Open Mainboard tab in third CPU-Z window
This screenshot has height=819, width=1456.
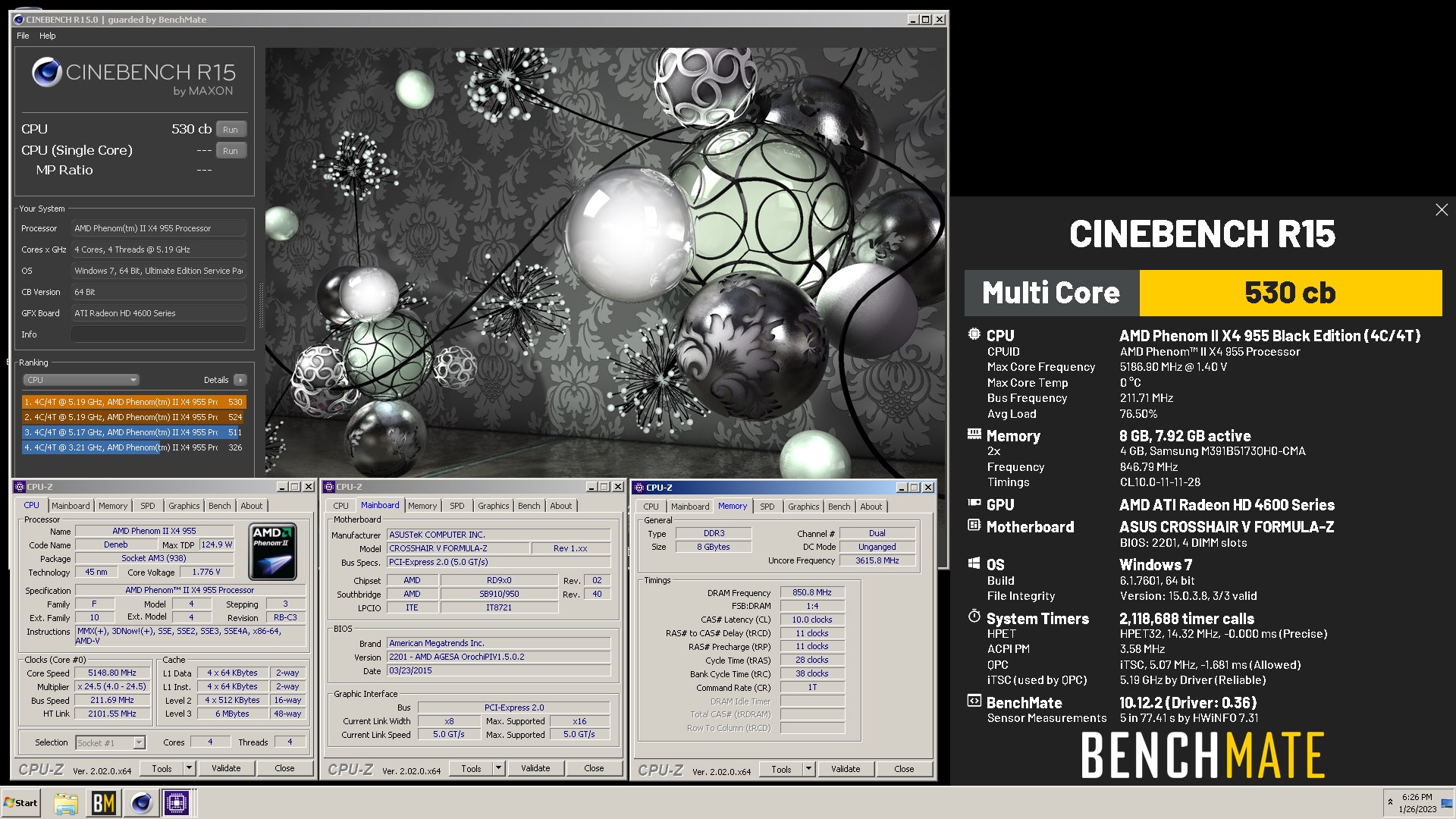pyautogui.click(x=690, y=507)
